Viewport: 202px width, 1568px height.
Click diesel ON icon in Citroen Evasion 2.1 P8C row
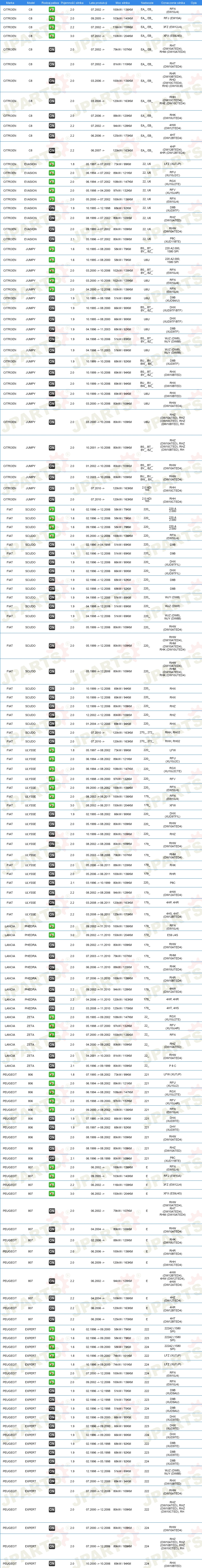point(52,239)
